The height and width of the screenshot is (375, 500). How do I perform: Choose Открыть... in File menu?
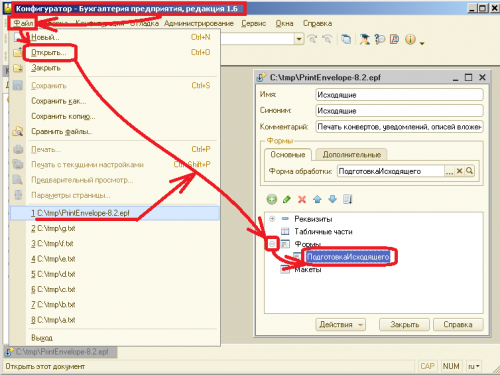[x=115, y=53]
